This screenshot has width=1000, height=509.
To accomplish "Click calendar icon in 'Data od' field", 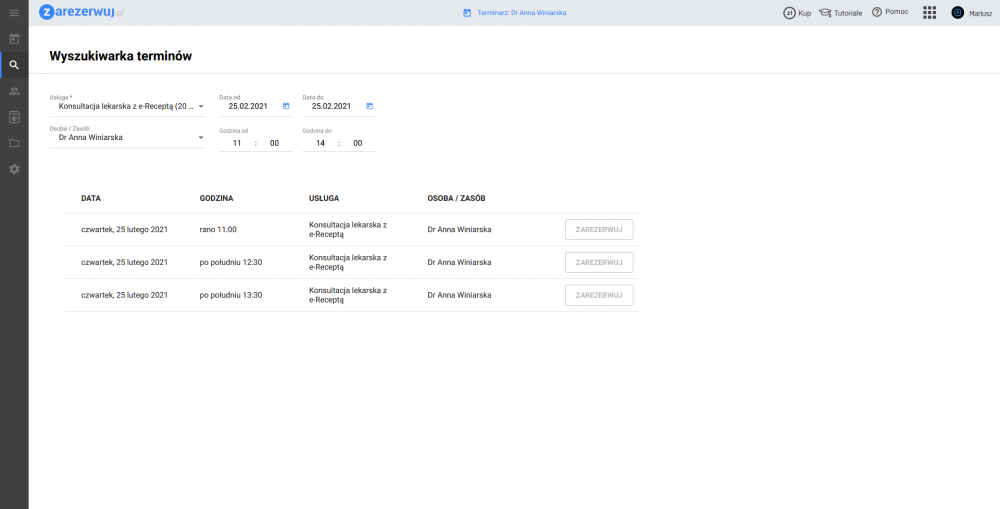I will [x=286, y=106].
